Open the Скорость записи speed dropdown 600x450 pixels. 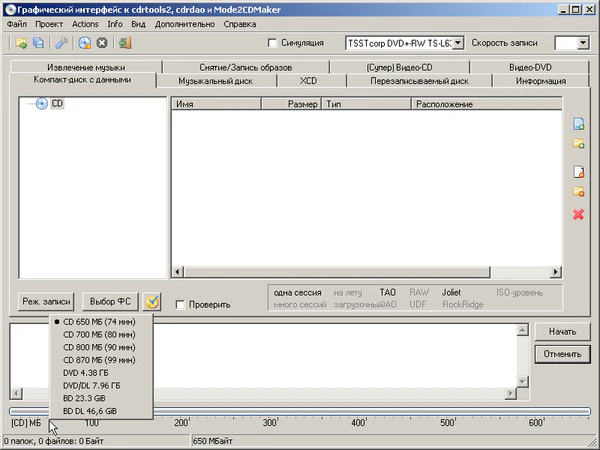583,44
